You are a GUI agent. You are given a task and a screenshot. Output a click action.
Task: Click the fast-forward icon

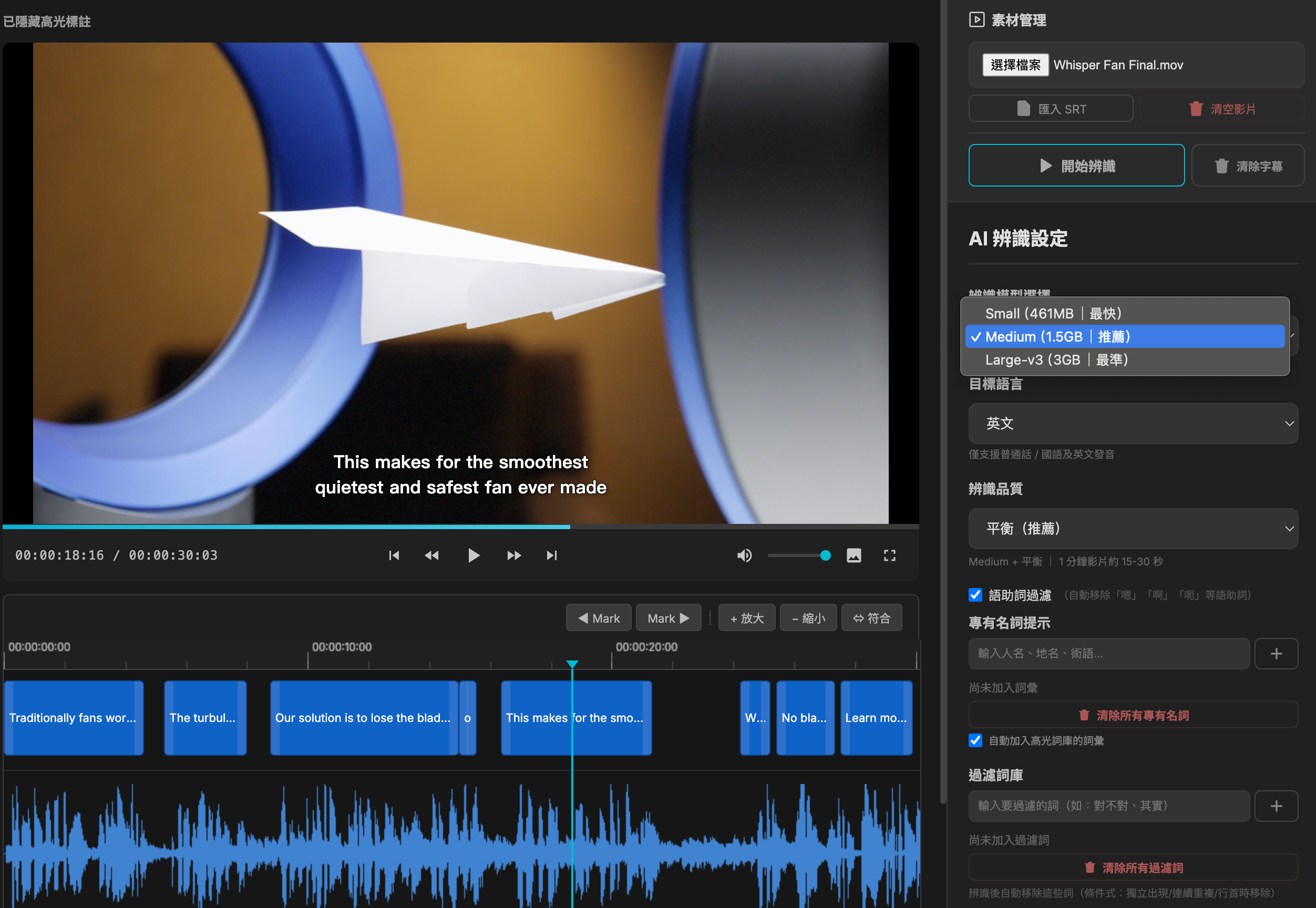(514, 555)
